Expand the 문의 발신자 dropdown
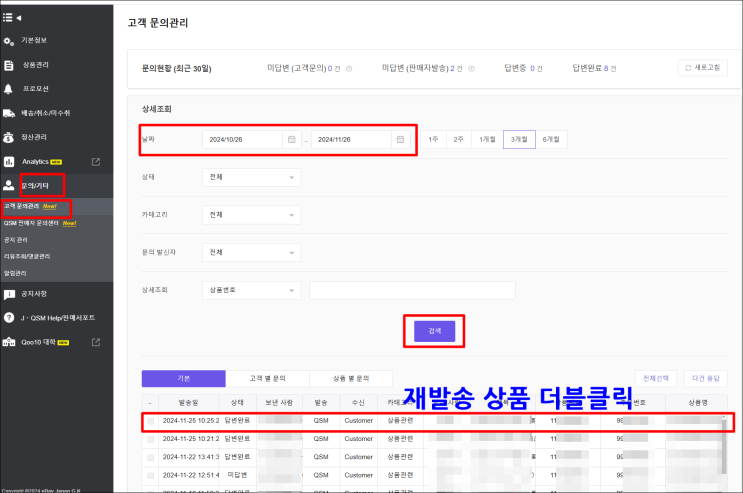The image size is (743, 493). tap(252, 253)
